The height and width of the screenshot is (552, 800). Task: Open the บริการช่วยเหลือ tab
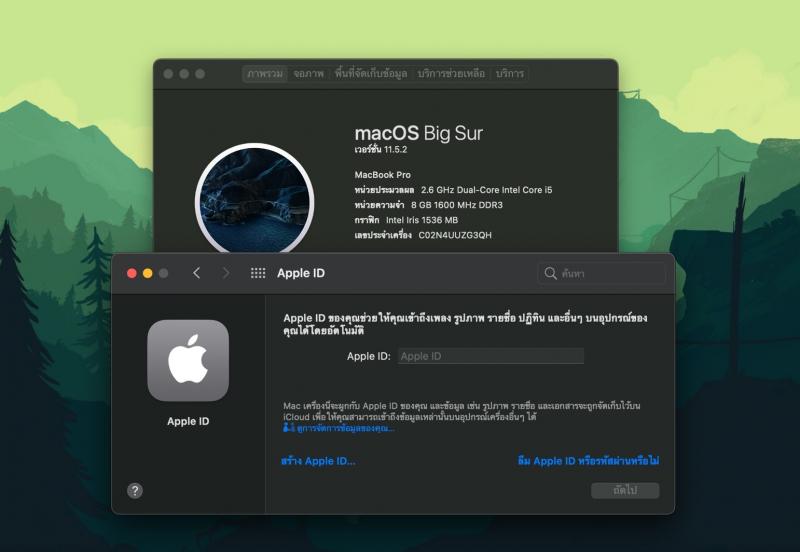point(451,73)
